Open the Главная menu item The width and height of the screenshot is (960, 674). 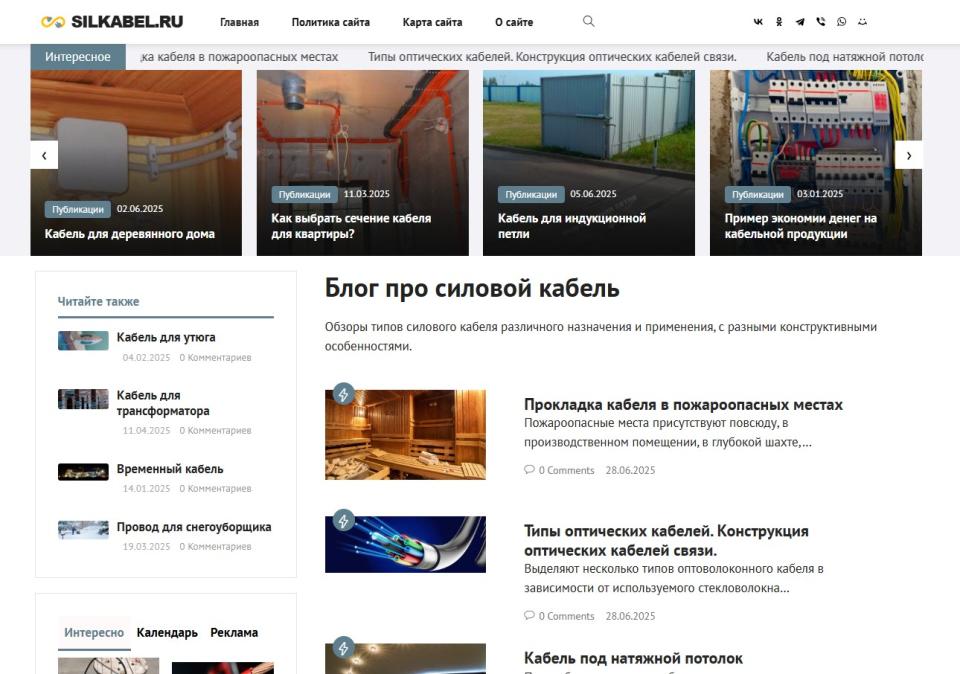click(239, 21)
